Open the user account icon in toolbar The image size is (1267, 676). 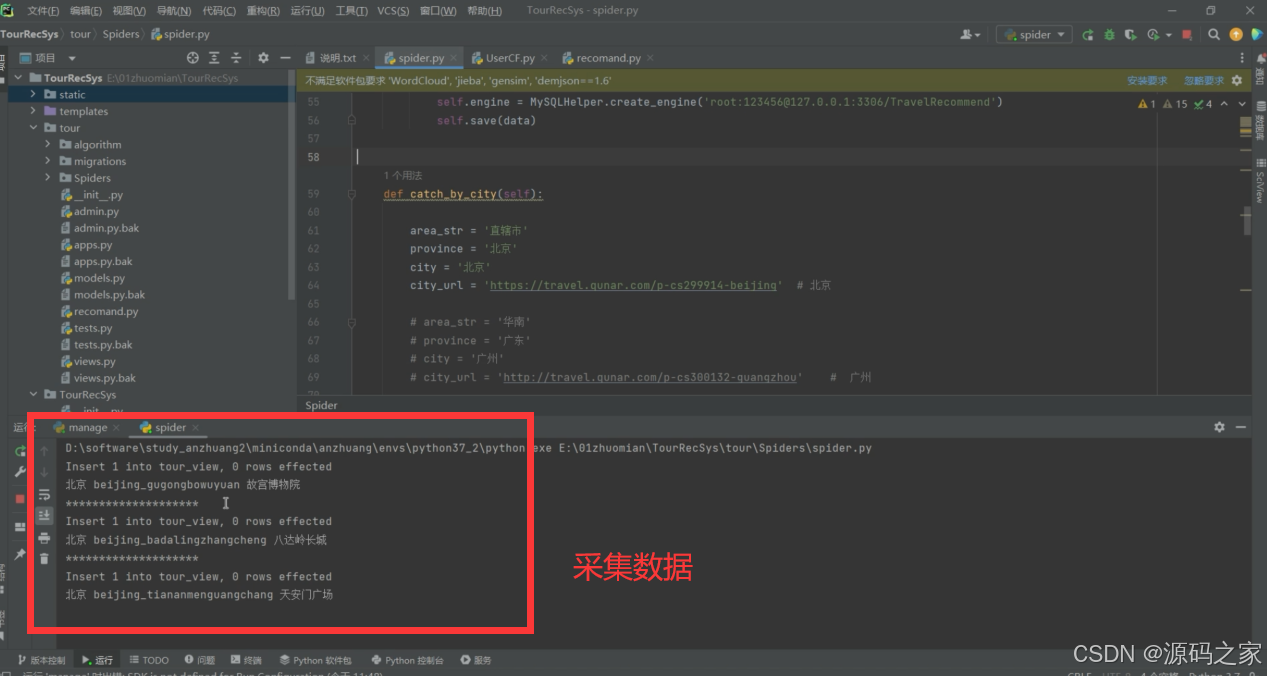[969, 35]
